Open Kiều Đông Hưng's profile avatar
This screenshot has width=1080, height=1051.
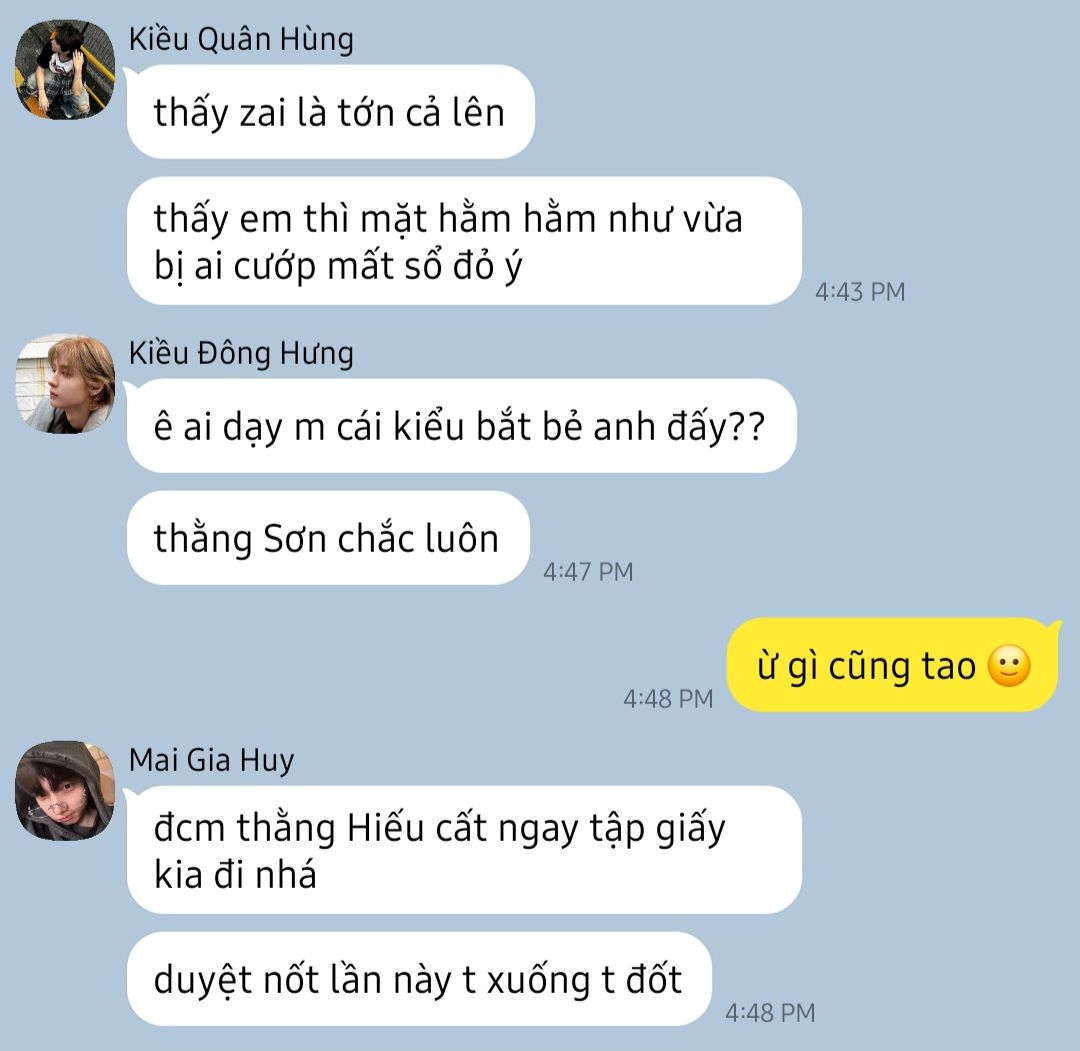[65, 384]
